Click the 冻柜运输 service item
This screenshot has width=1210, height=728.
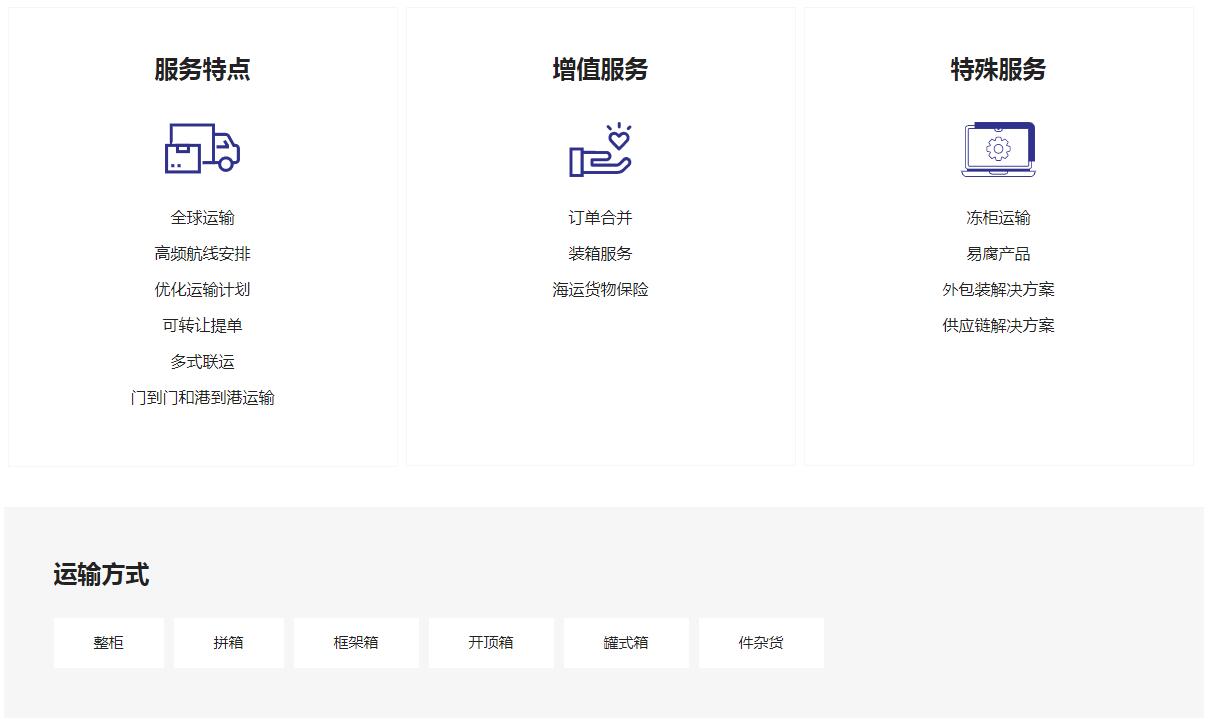(998, 218)
